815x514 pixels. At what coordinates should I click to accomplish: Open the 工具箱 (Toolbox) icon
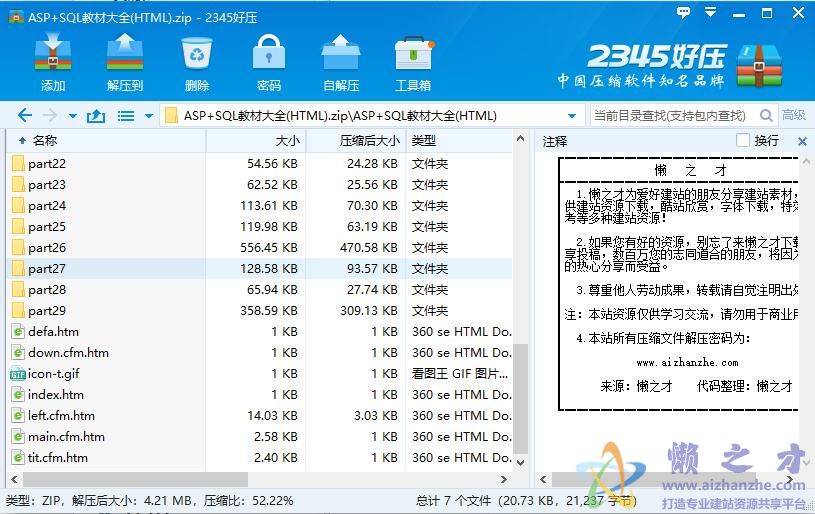click(x=414, y=53)
